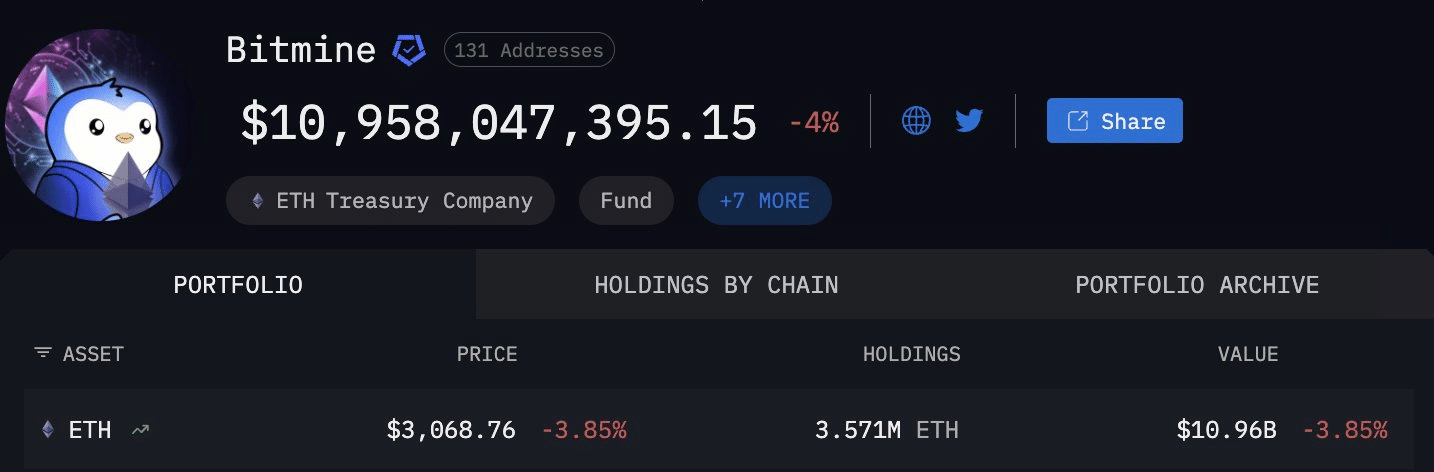Image resolution: width=1434 pixels, height=472 pixels.
Task: Open the website globe icon
Action: point(916,121)
